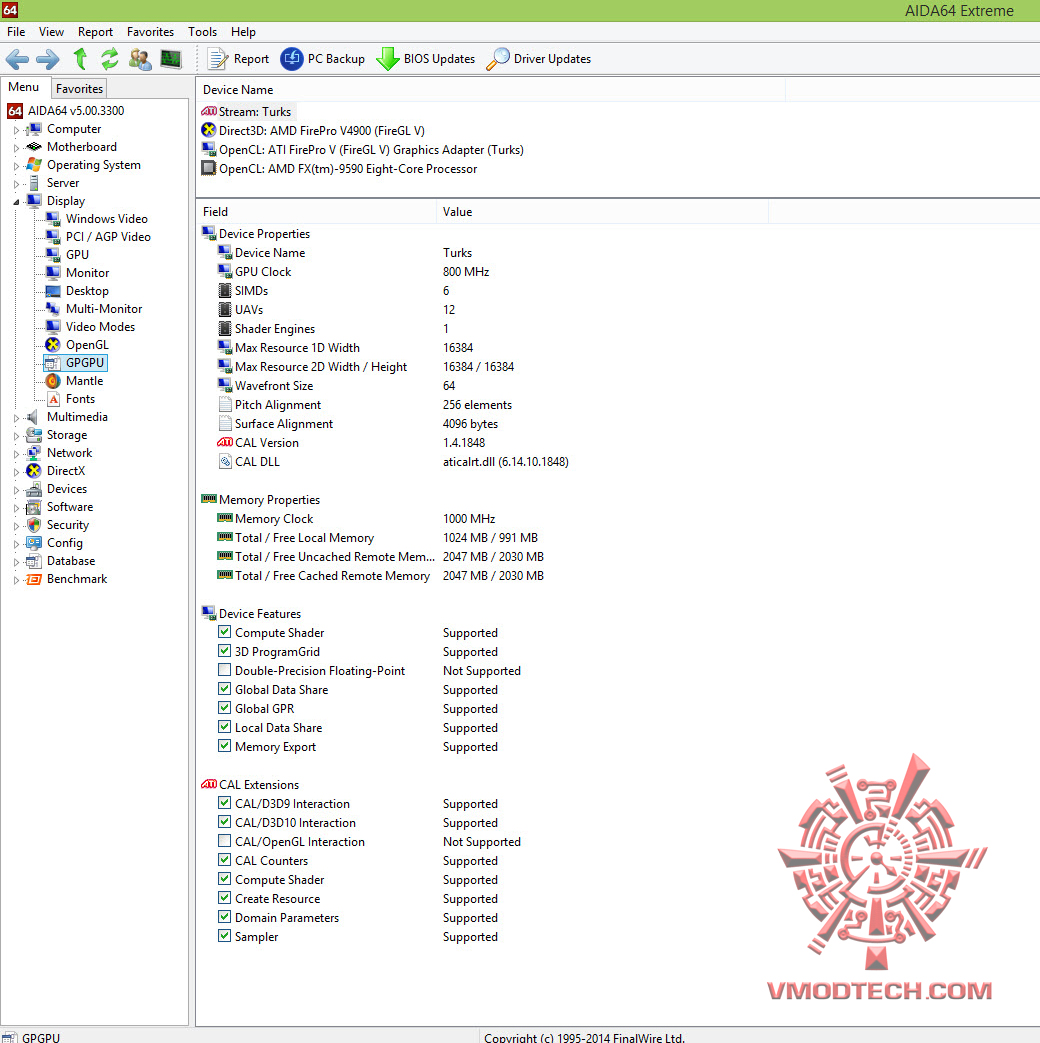Toggle CAL/OpenGL Interaction checkbox
This screenshot has height=1043, width=1040.
point(225,841)
